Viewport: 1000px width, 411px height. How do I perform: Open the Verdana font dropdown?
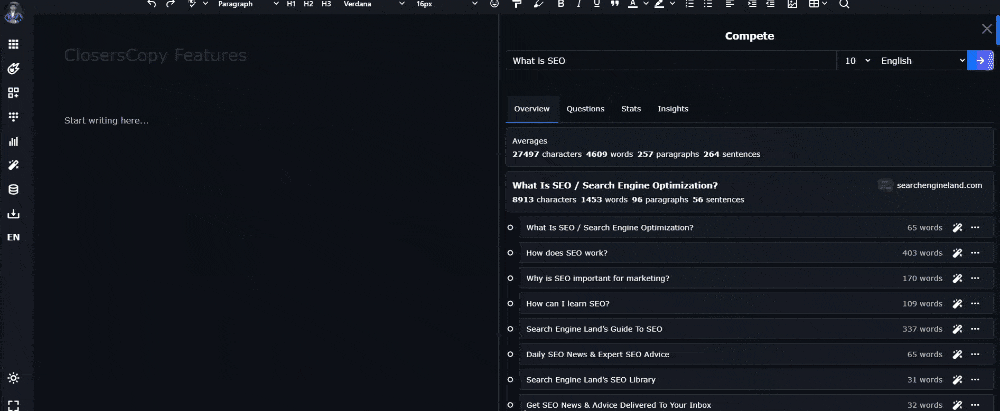click(374, 4)
